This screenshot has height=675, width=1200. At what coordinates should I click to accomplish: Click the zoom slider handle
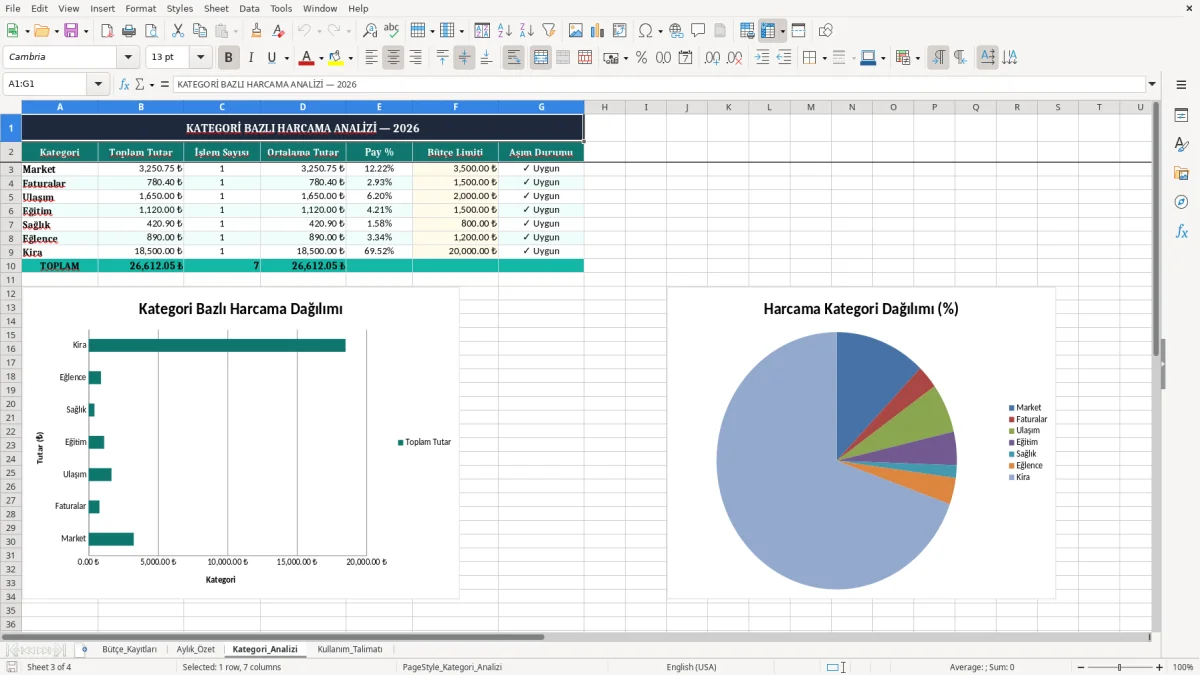(1119, 667)
